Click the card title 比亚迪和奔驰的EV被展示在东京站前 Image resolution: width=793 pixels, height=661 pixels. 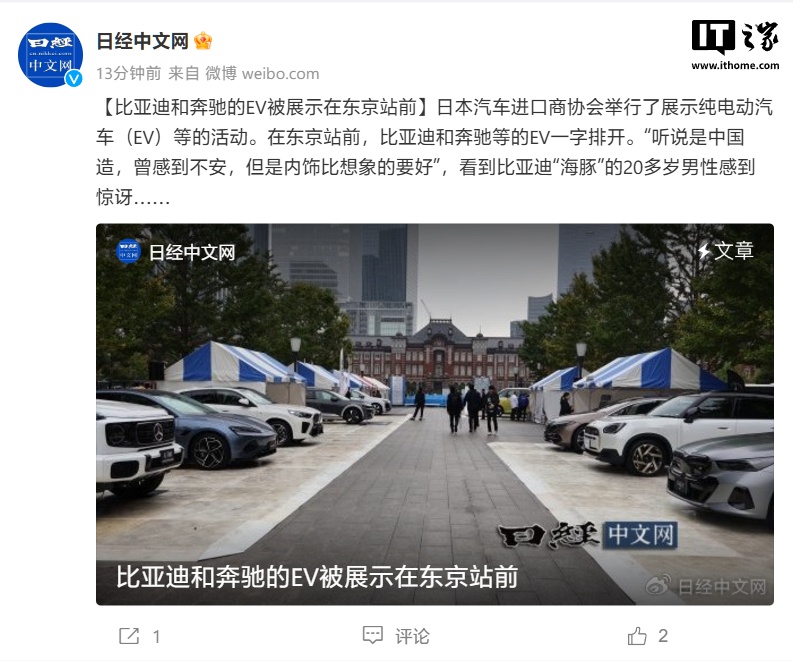point(317,577)
